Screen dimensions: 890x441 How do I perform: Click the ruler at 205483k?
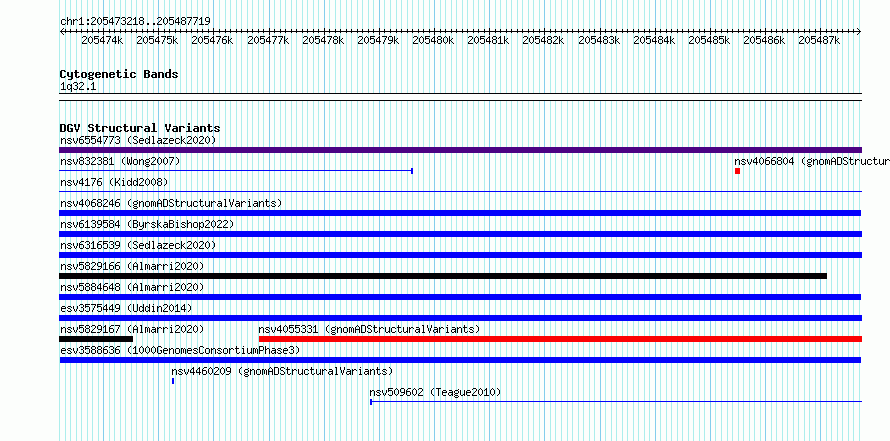pos(599,40)
